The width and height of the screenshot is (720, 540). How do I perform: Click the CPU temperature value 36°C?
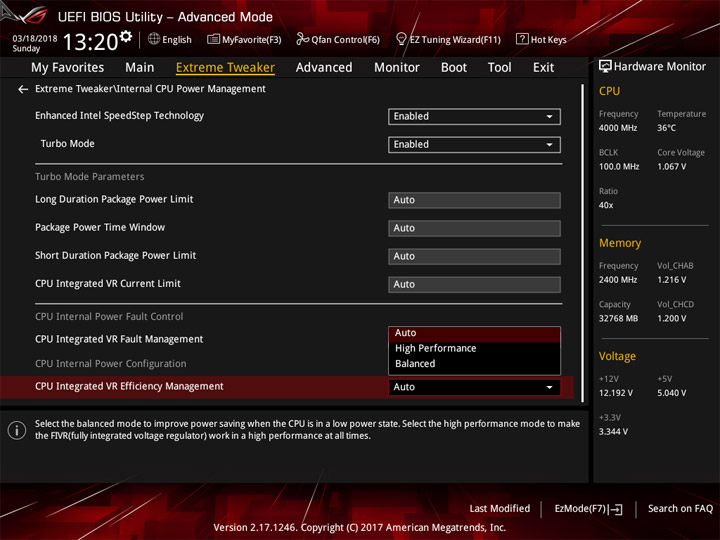[x=666, y=128]
